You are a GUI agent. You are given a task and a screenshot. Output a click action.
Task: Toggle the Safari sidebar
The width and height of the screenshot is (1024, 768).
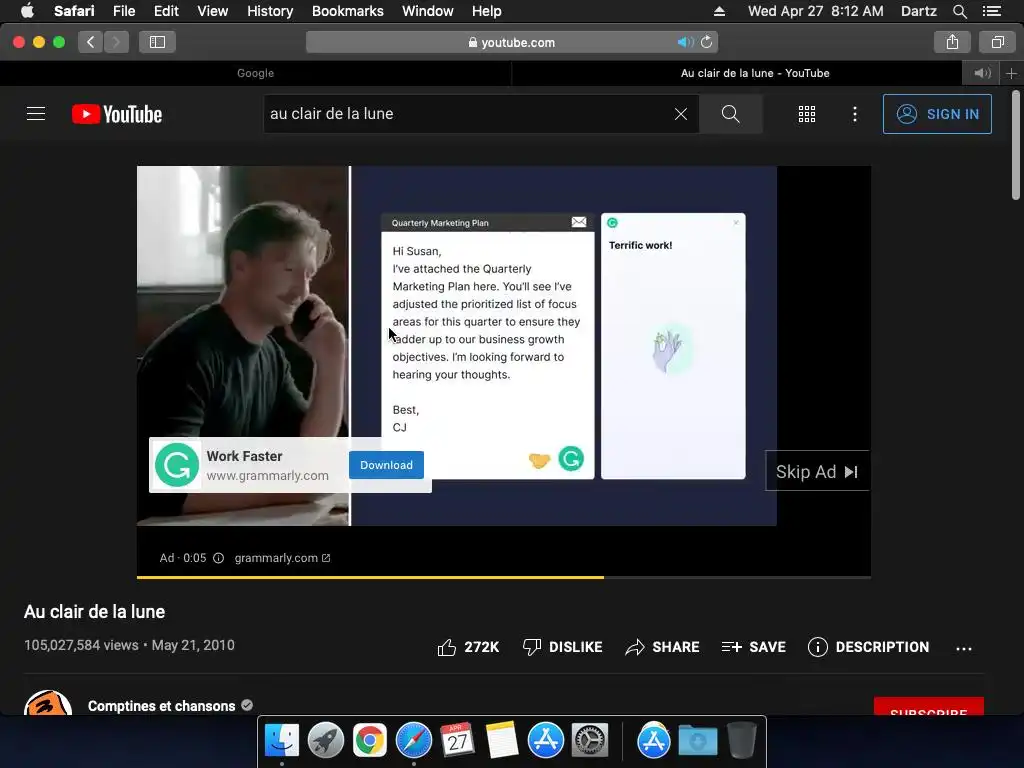click(x=157, y=42)
